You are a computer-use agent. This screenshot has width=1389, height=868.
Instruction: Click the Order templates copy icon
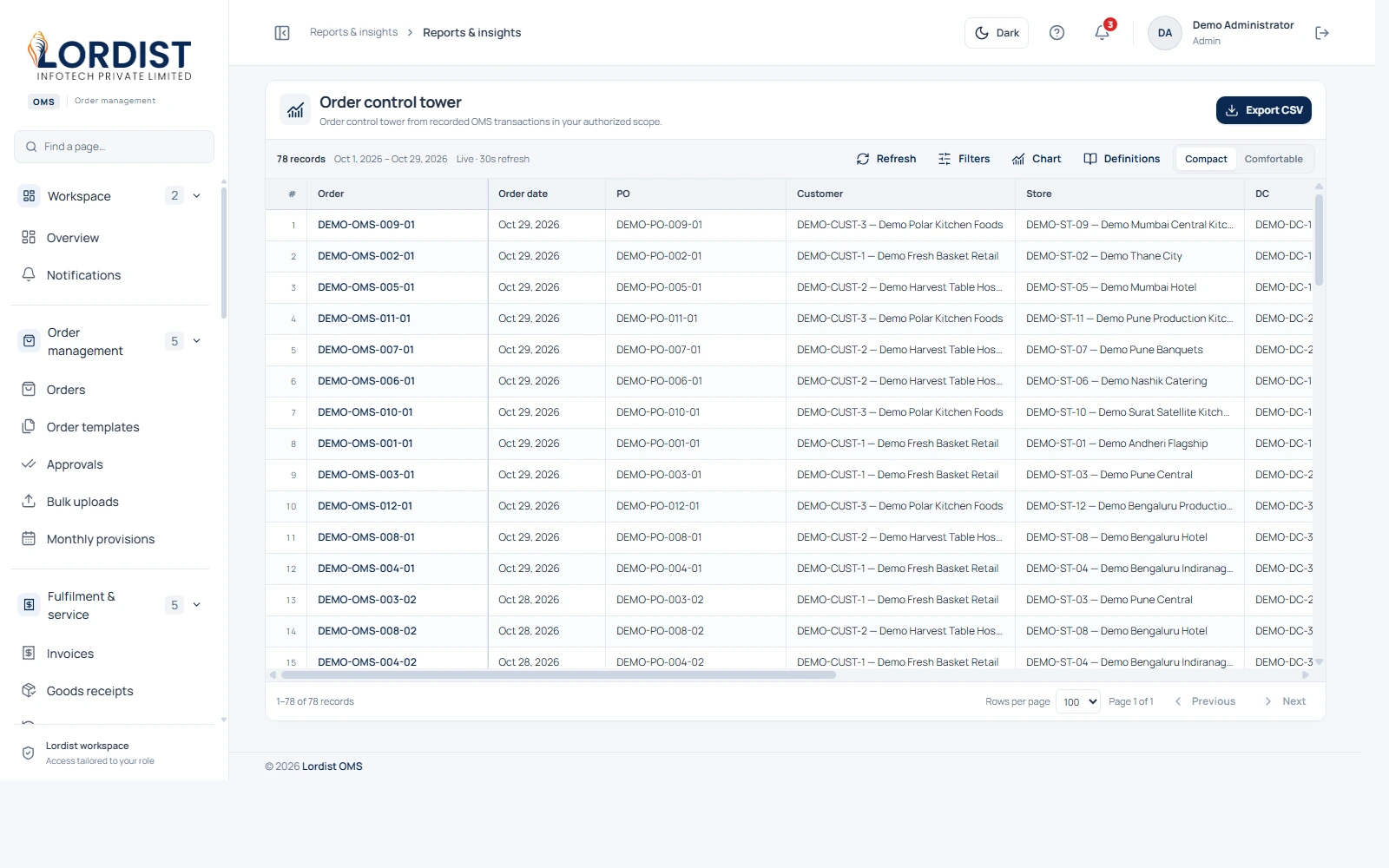29,426
